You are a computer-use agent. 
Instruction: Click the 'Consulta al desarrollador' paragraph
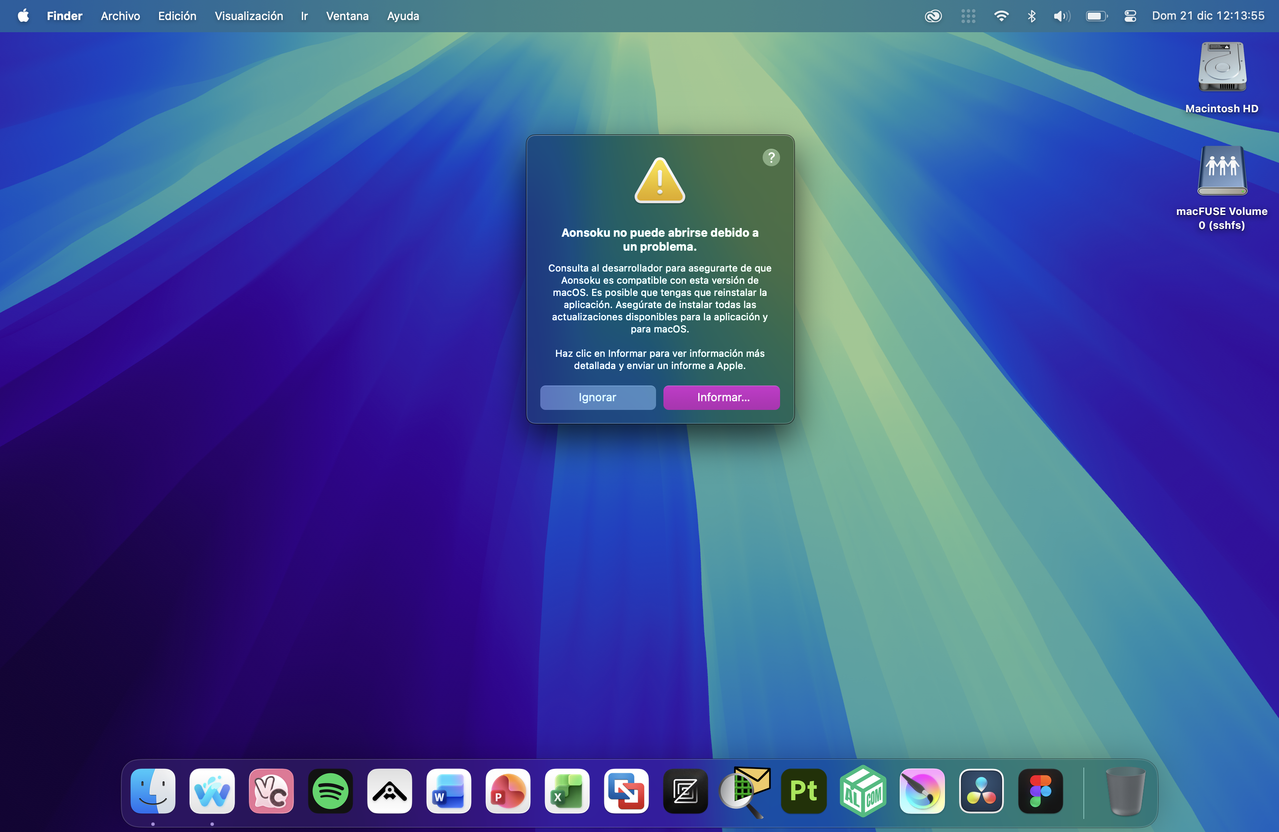tap(660, 298)
